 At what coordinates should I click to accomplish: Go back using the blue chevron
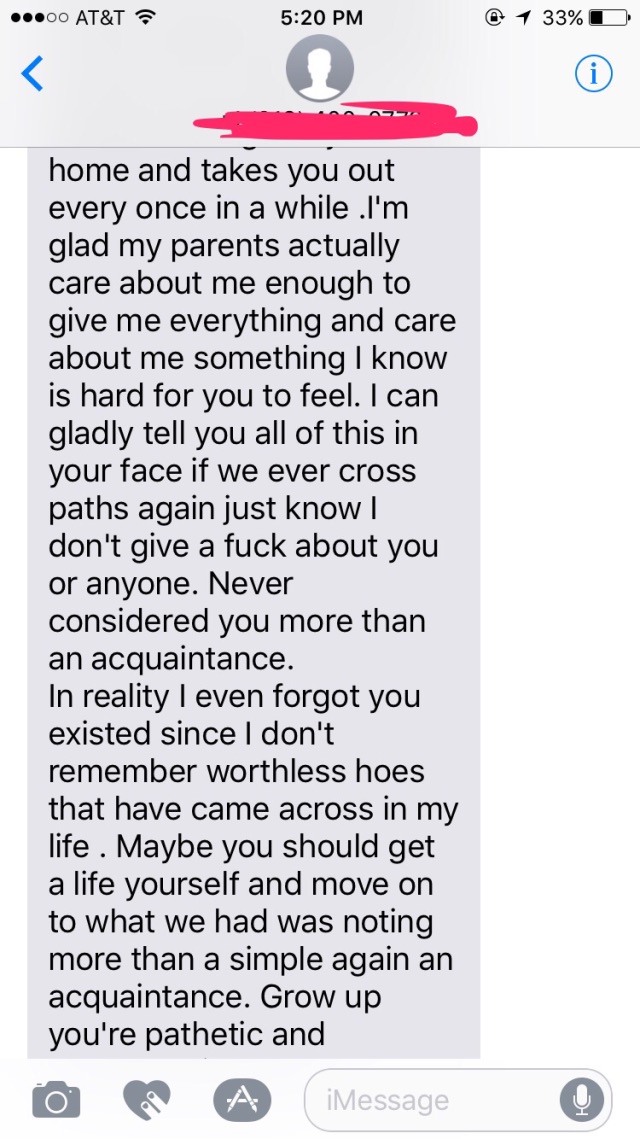point(33,74)
